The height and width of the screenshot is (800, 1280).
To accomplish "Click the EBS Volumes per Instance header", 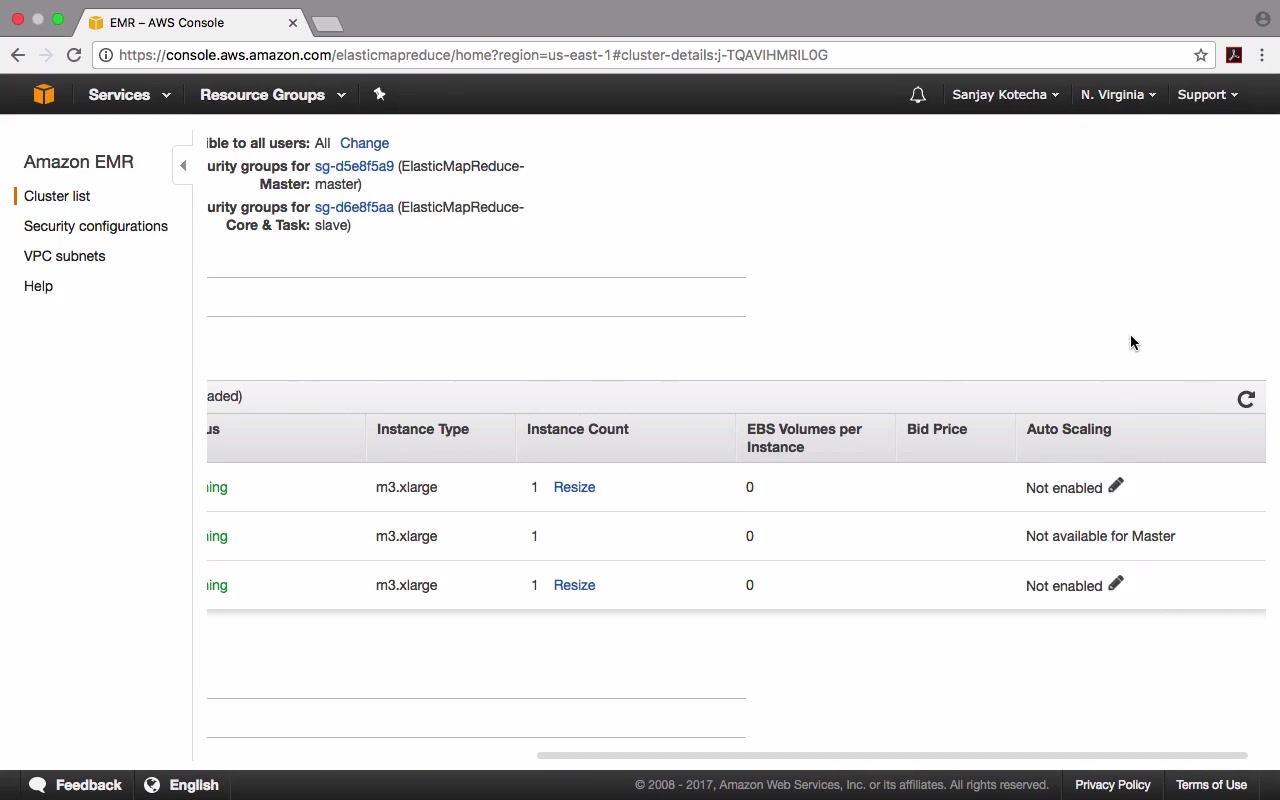I will pos(804,438).
